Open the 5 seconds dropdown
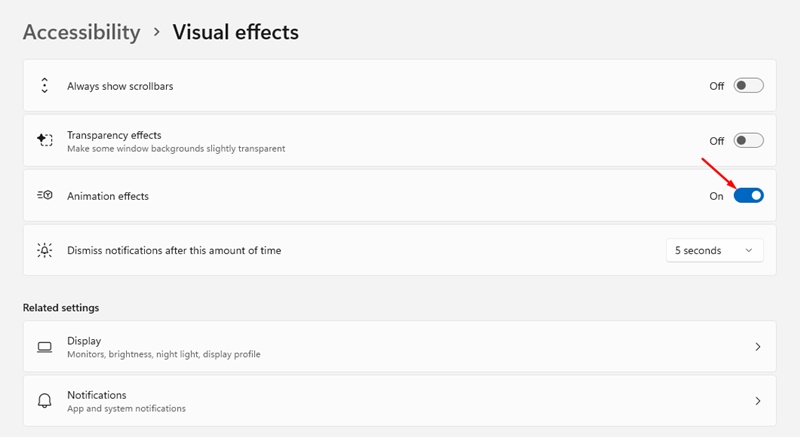 714,250
